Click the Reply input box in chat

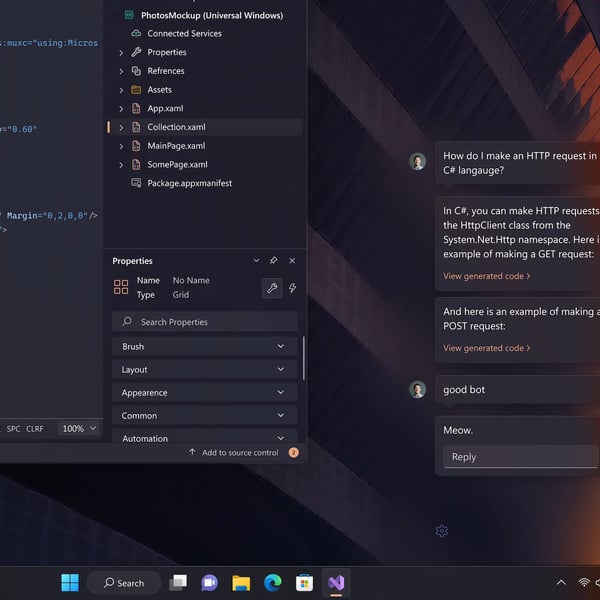520,457
